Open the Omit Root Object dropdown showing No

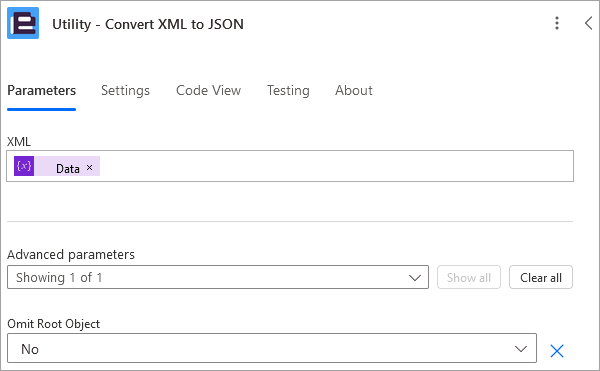point(272,348)
